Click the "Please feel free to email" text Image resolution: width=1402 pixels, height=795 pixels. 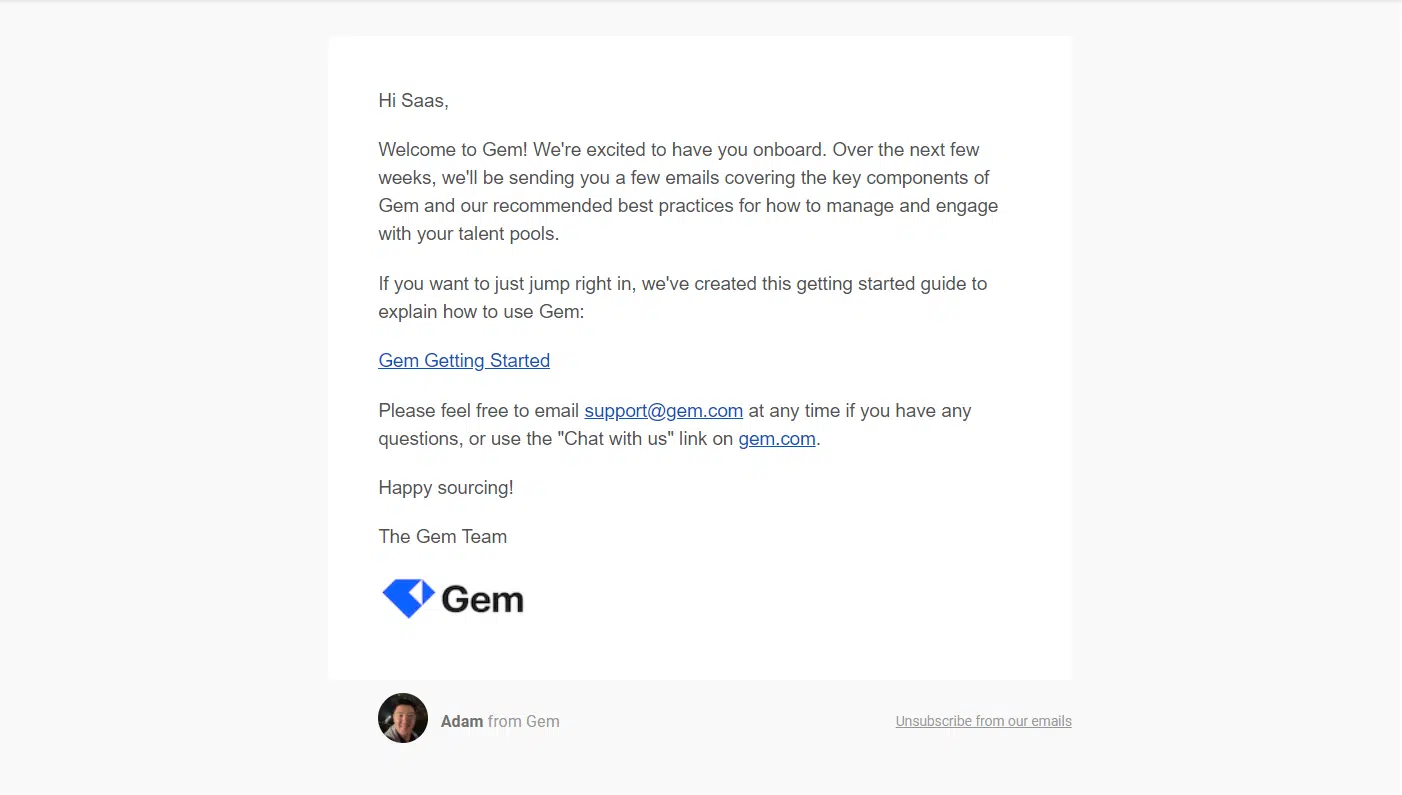(x=478, y=411)
